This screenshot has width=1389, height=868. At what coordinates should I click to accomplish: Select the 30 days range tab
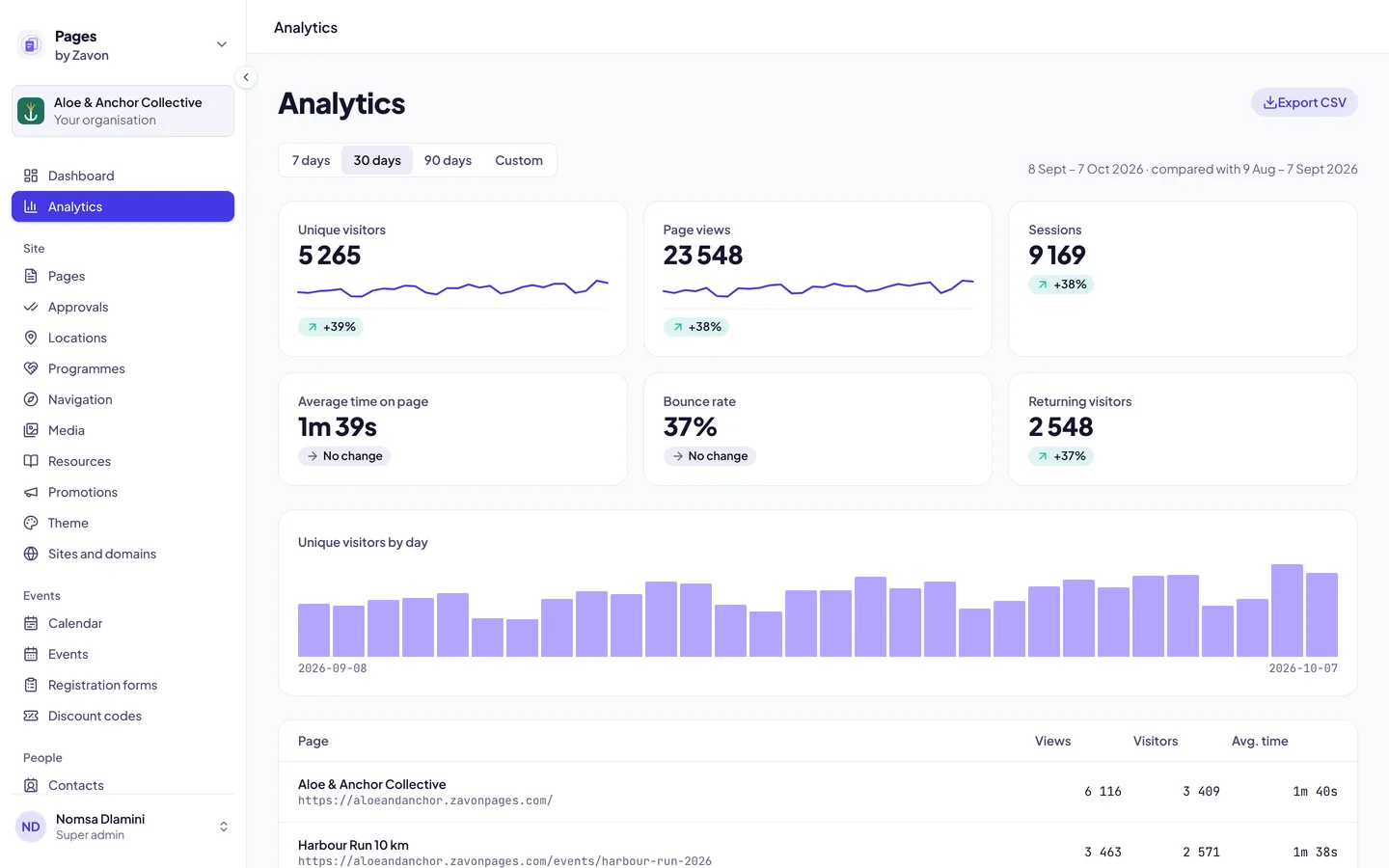pyautogui.click(x=377, y=160)
